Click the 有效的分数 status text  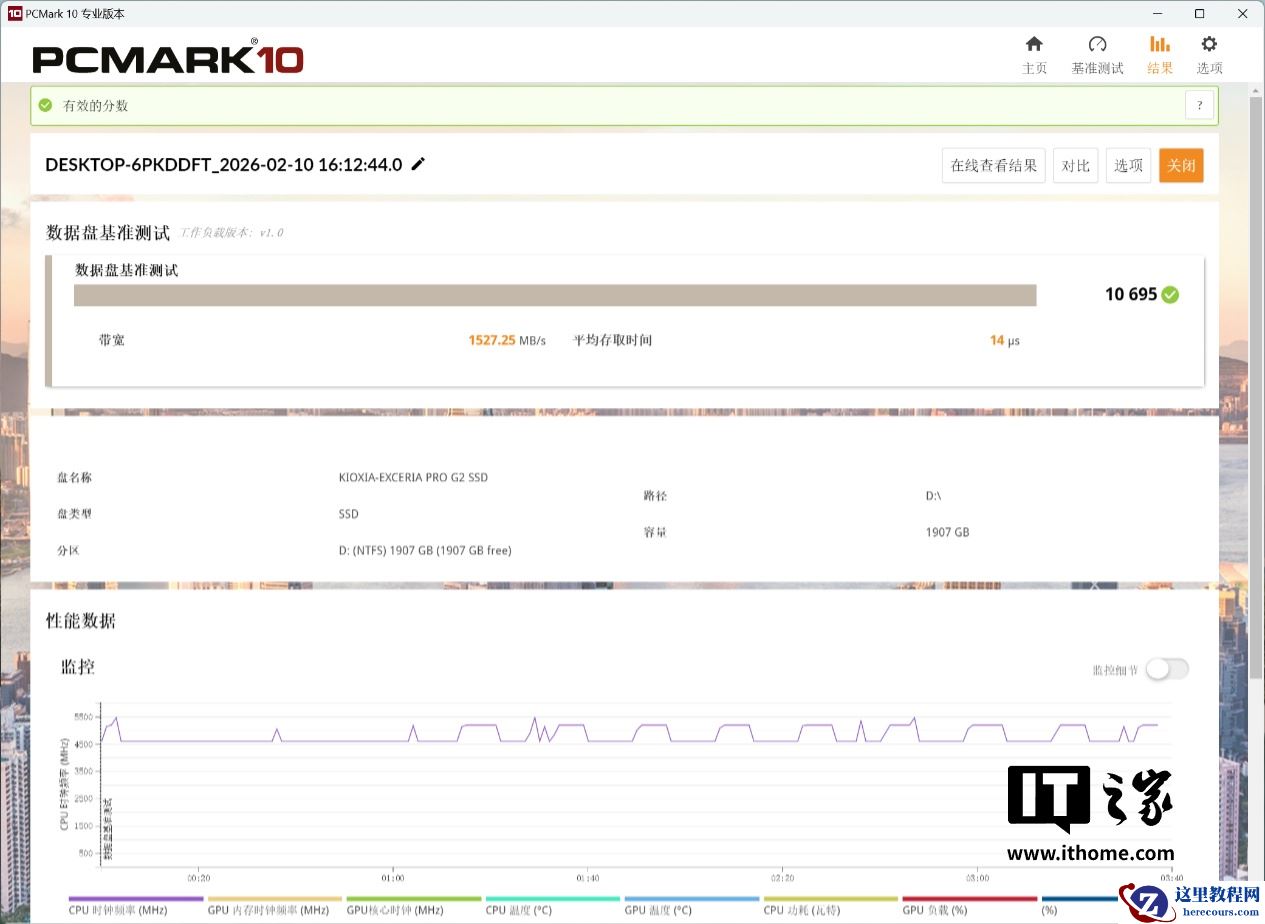pos(95,106)
